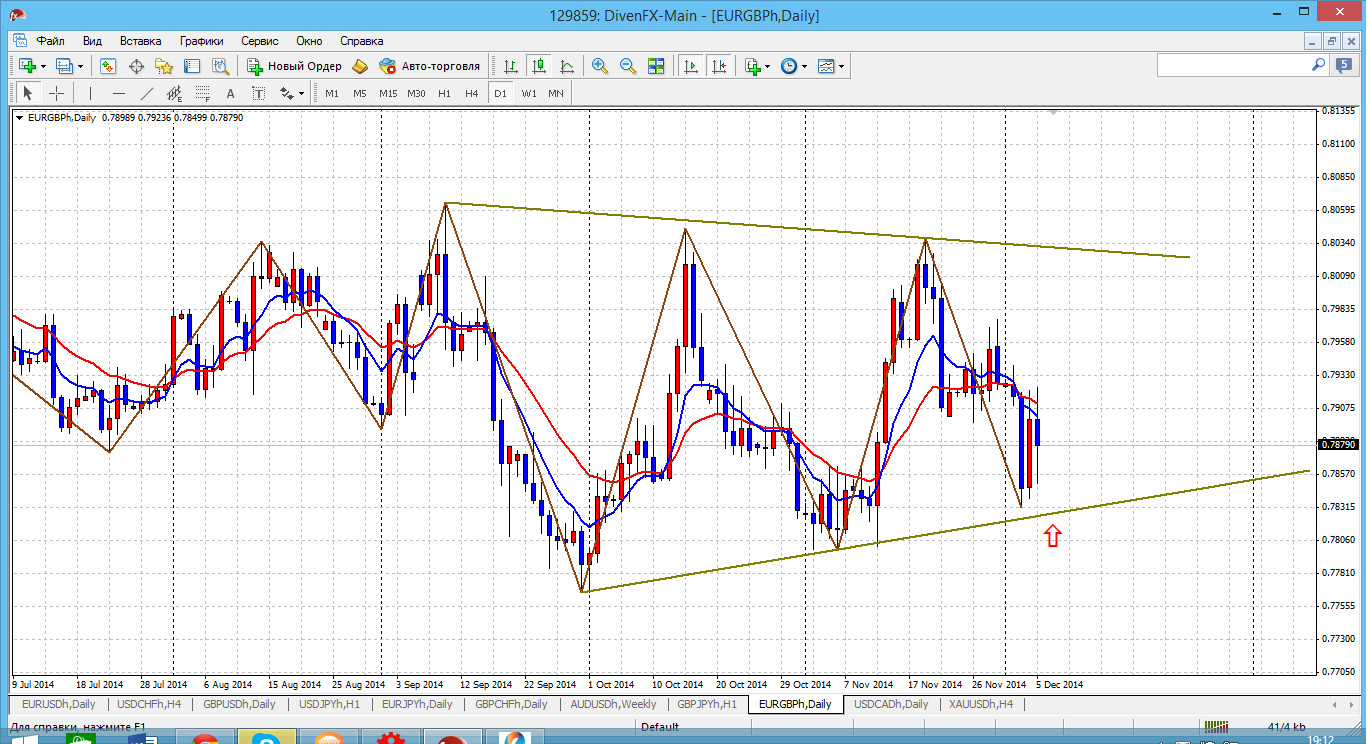
Task: Pick the trendline drawing tool
Action: (x=147, y=93)
